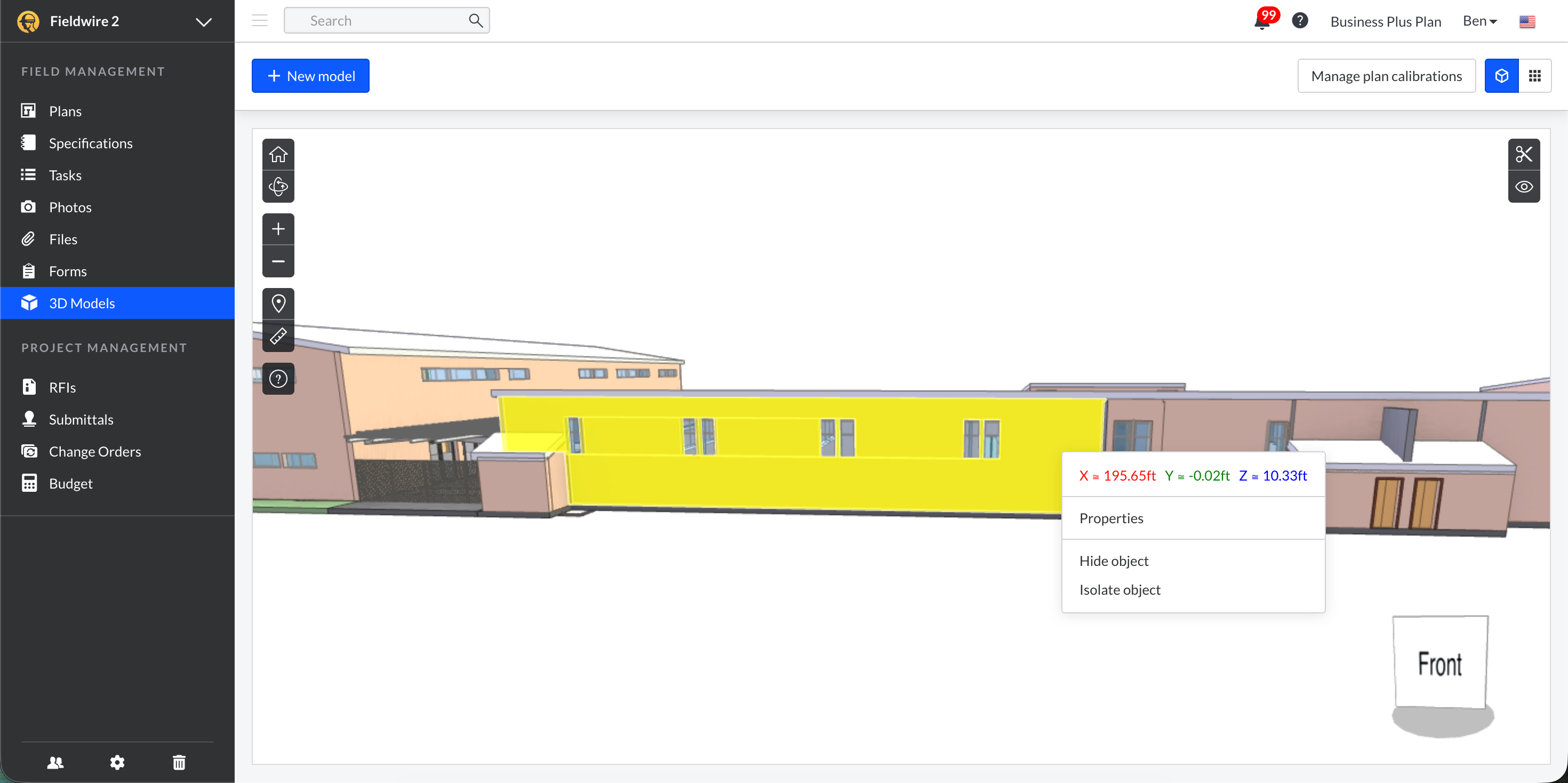Open Manage plan calibrations
1568x783 pixels.
point(1386,76)
